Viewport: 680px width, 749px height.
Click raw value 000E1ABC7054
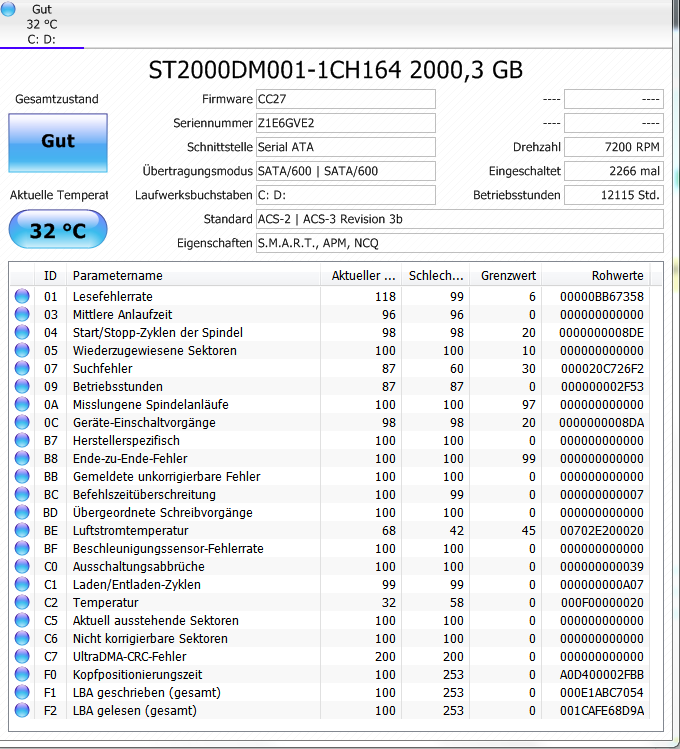tap(602, 693)
